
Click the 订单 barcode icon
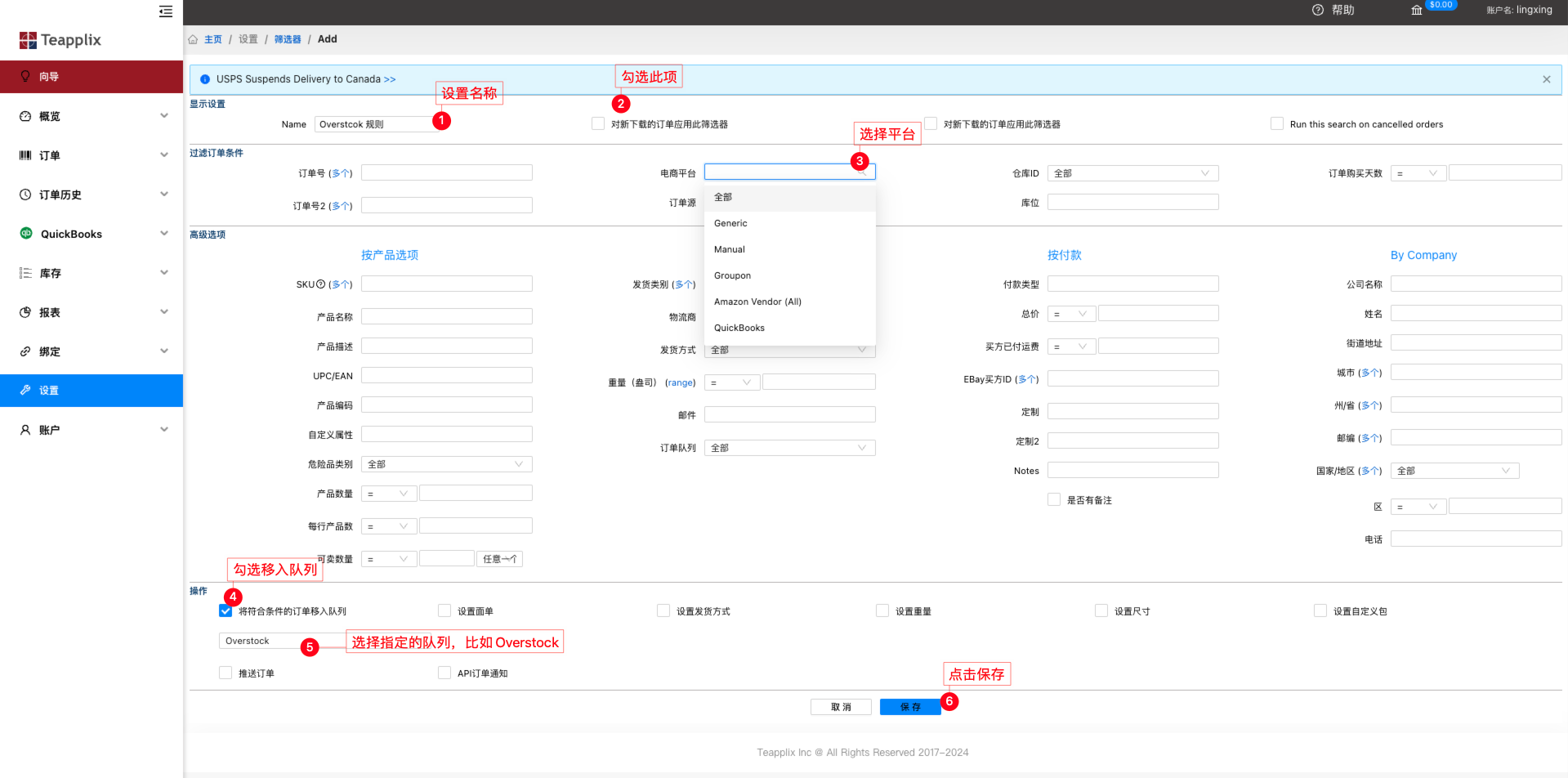[25, 155]
